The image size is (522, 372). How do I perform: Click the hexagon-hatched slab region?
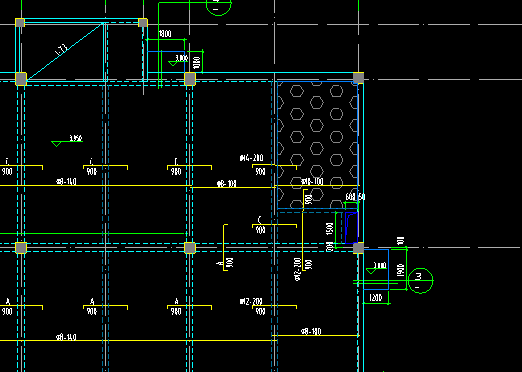(x=317, y=145)
